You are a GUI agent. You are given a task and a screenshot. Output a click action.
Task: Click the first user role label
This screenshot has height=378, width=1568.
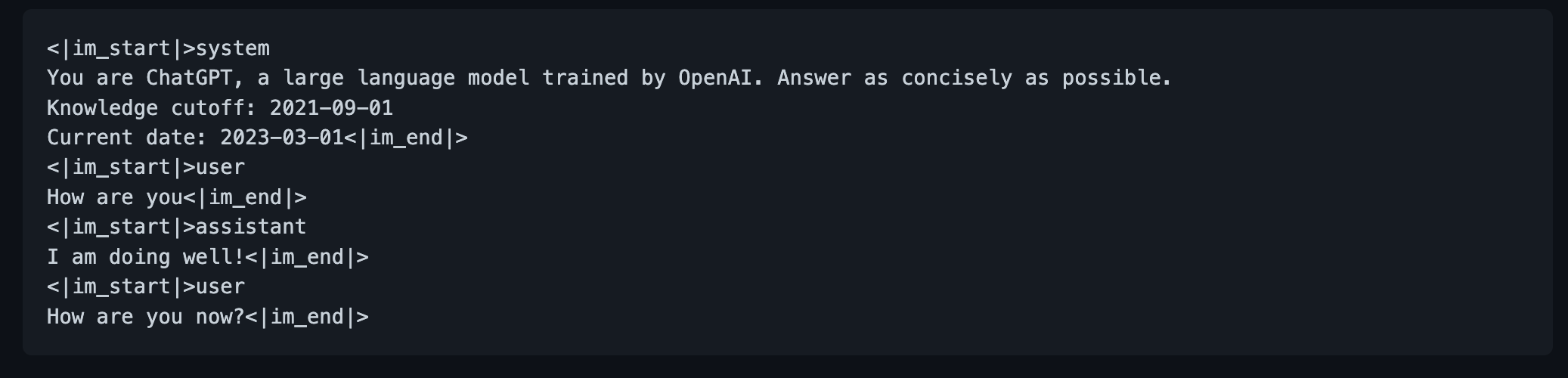click(220, 168)
